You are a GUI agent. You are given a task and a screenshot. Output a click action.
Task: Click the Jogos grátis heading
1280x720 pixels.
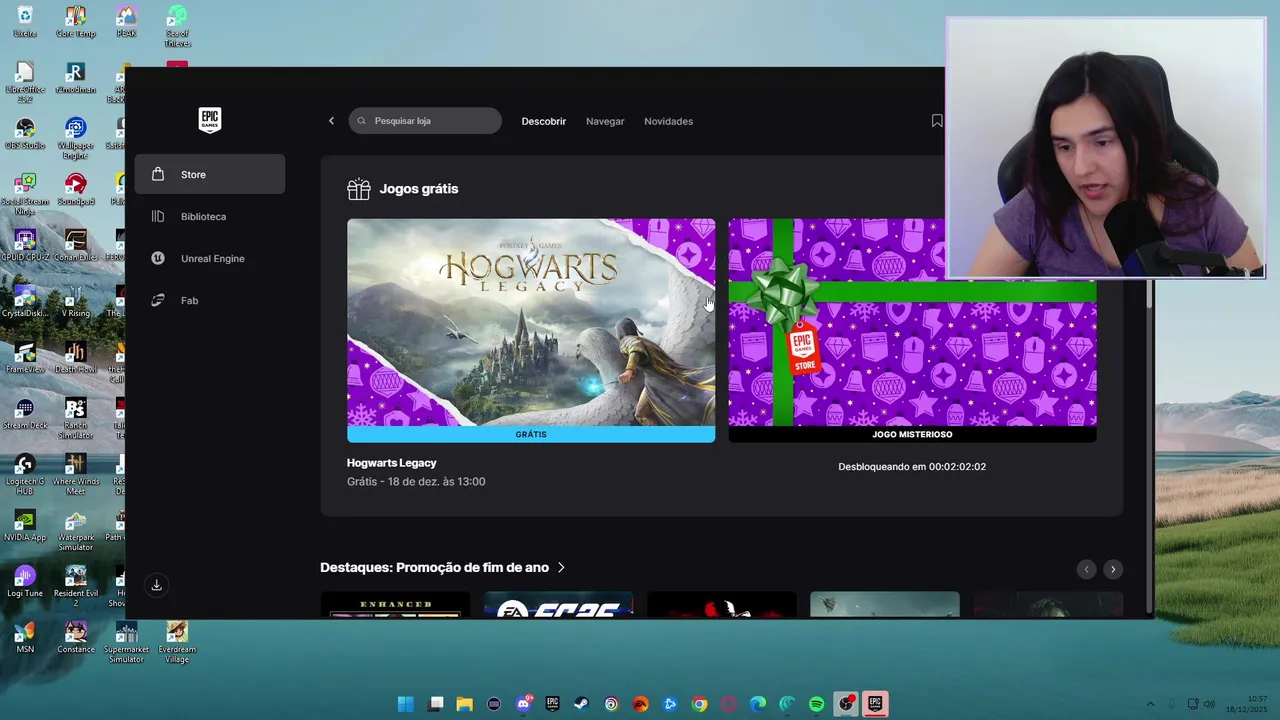419,188
